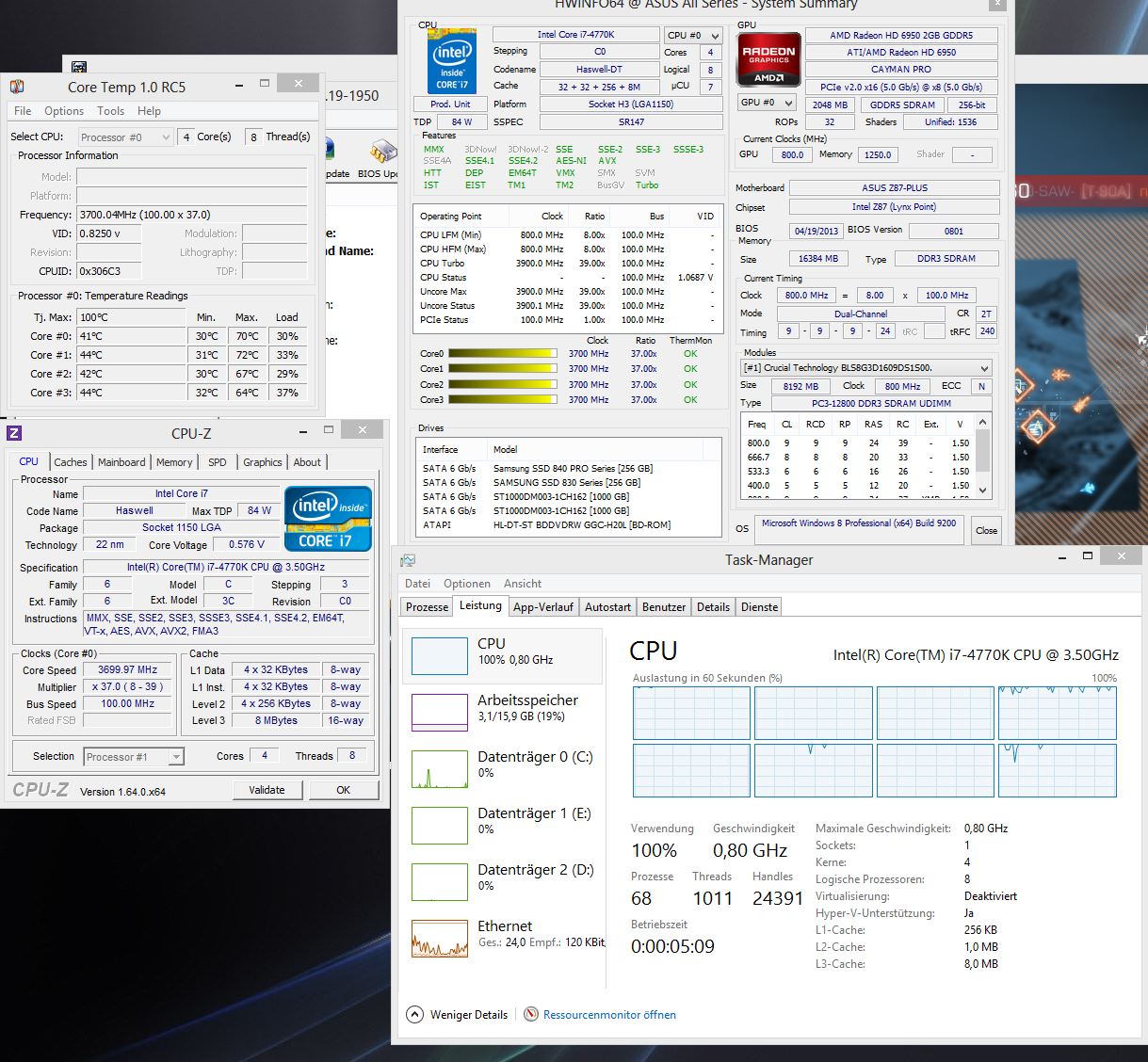The image size is (1148, 1062).
Task: Click the Frequency field in Core Temp
Action: [x=191, y=215]
